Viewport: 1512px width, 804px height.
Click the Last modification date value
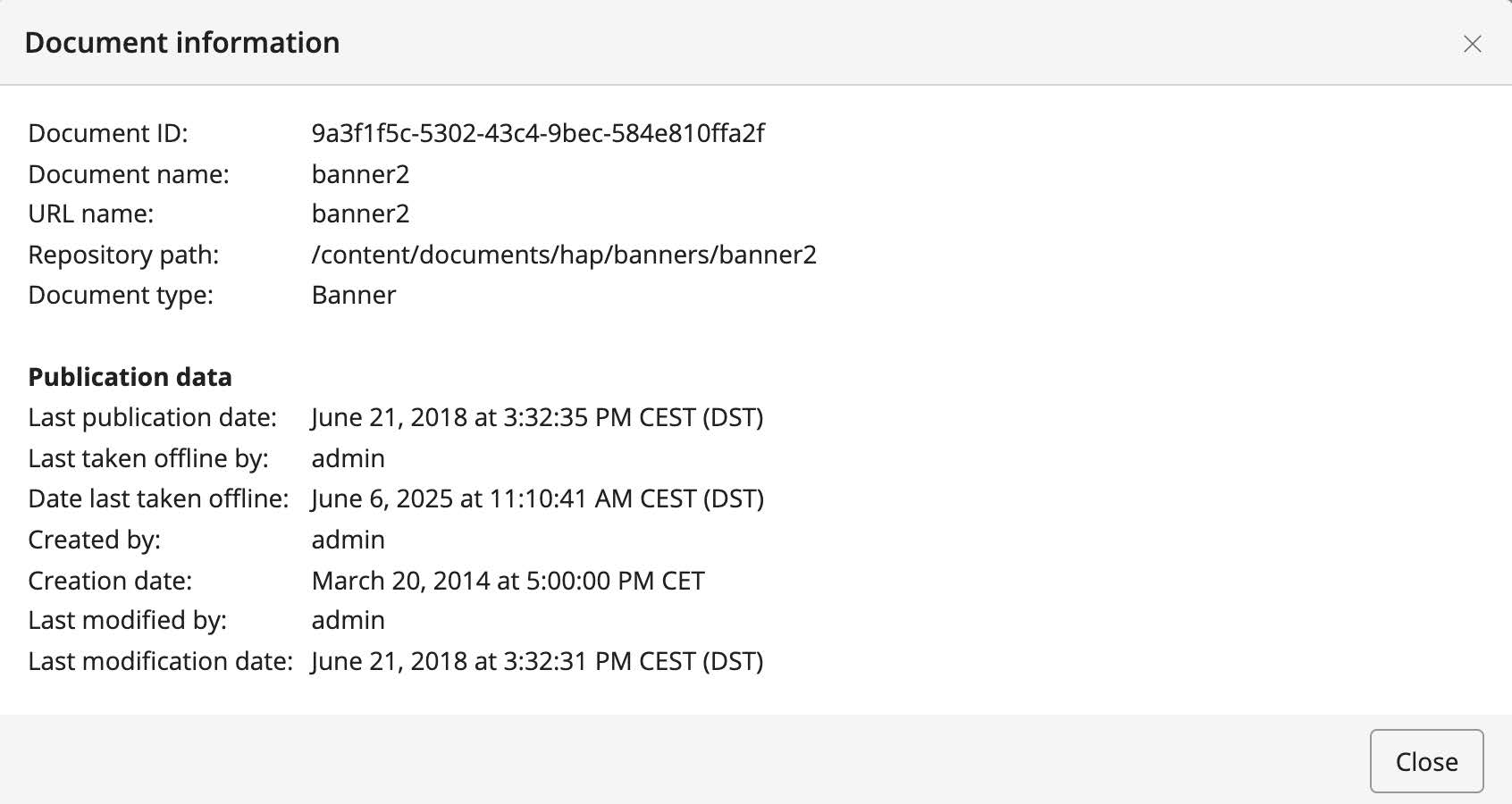coord(537,661)
